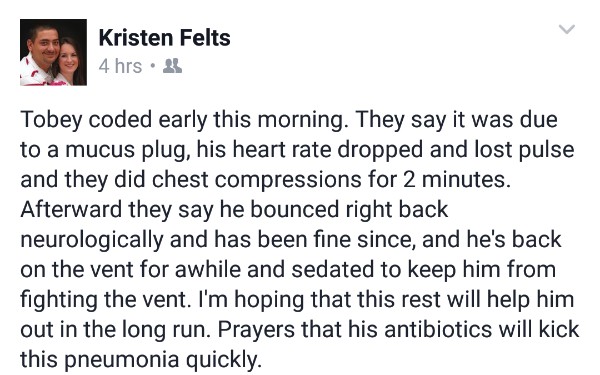Open the Kristen Felts profile name link
The width and height of the screenshot is (600, 375).
coord(165,38)
